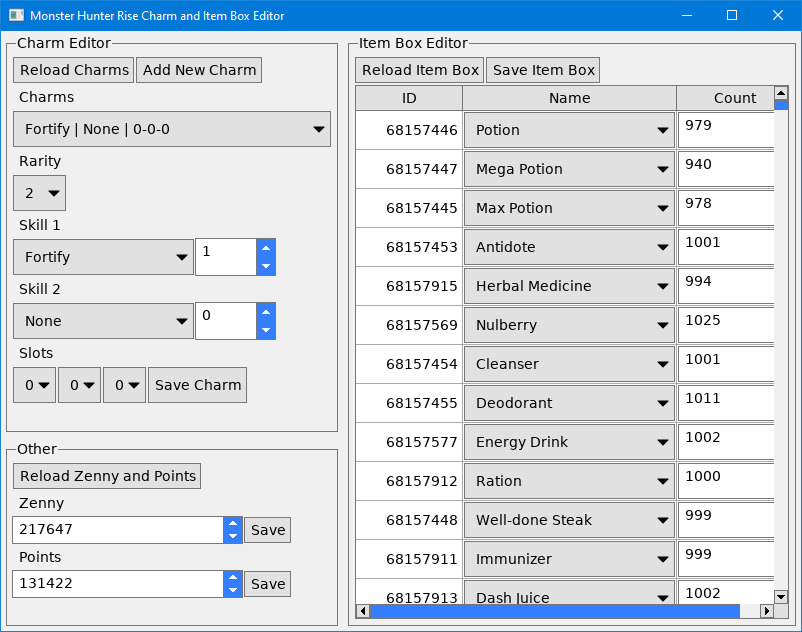Image resolution: width=802 pixels, height=632 pixels.
Task: Click into the Points value field
Action: (x=118, y=584)
